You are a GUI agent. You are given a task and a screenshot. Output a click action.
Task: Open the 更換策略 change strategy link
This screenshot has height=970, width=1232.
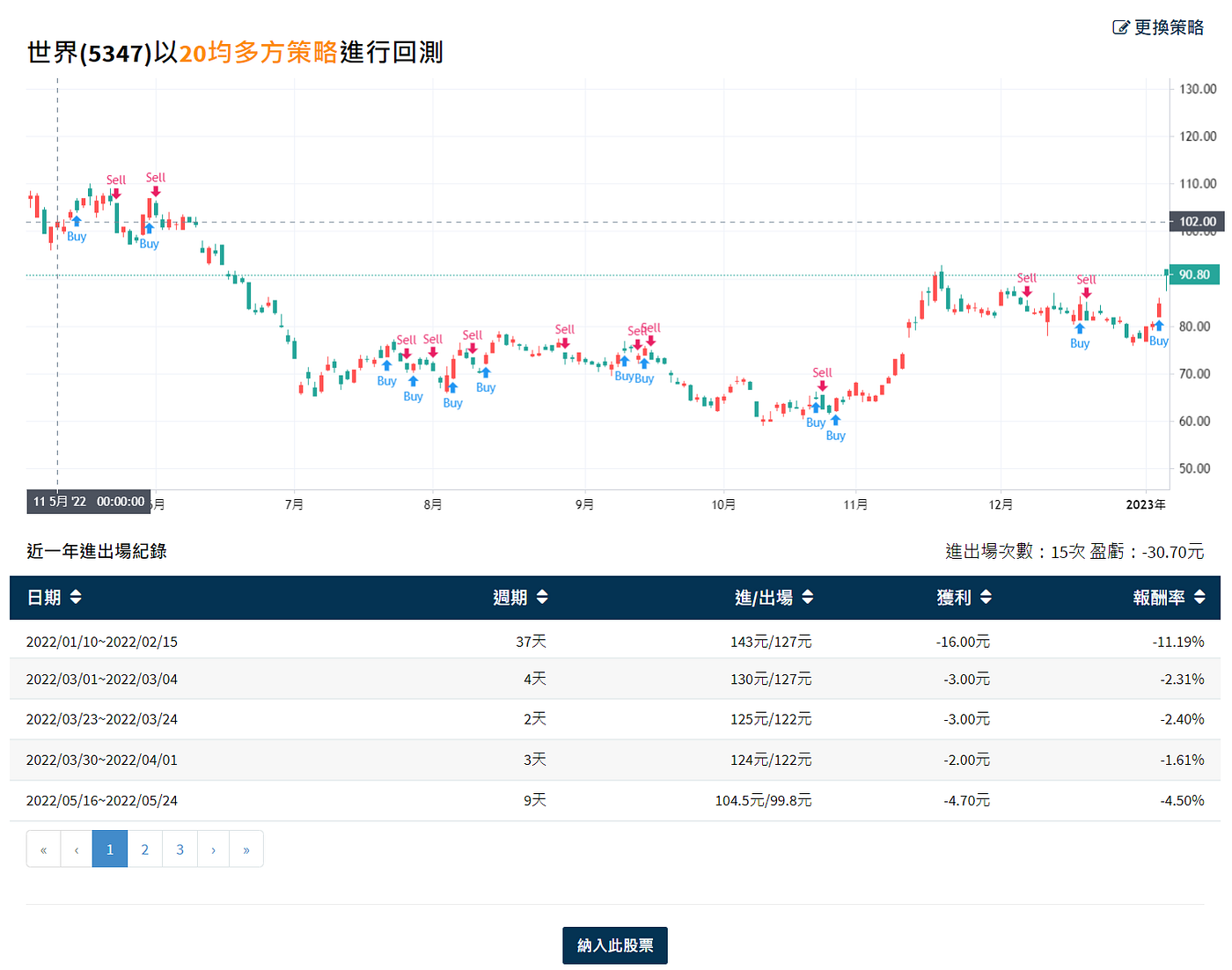coord(1158,27)
